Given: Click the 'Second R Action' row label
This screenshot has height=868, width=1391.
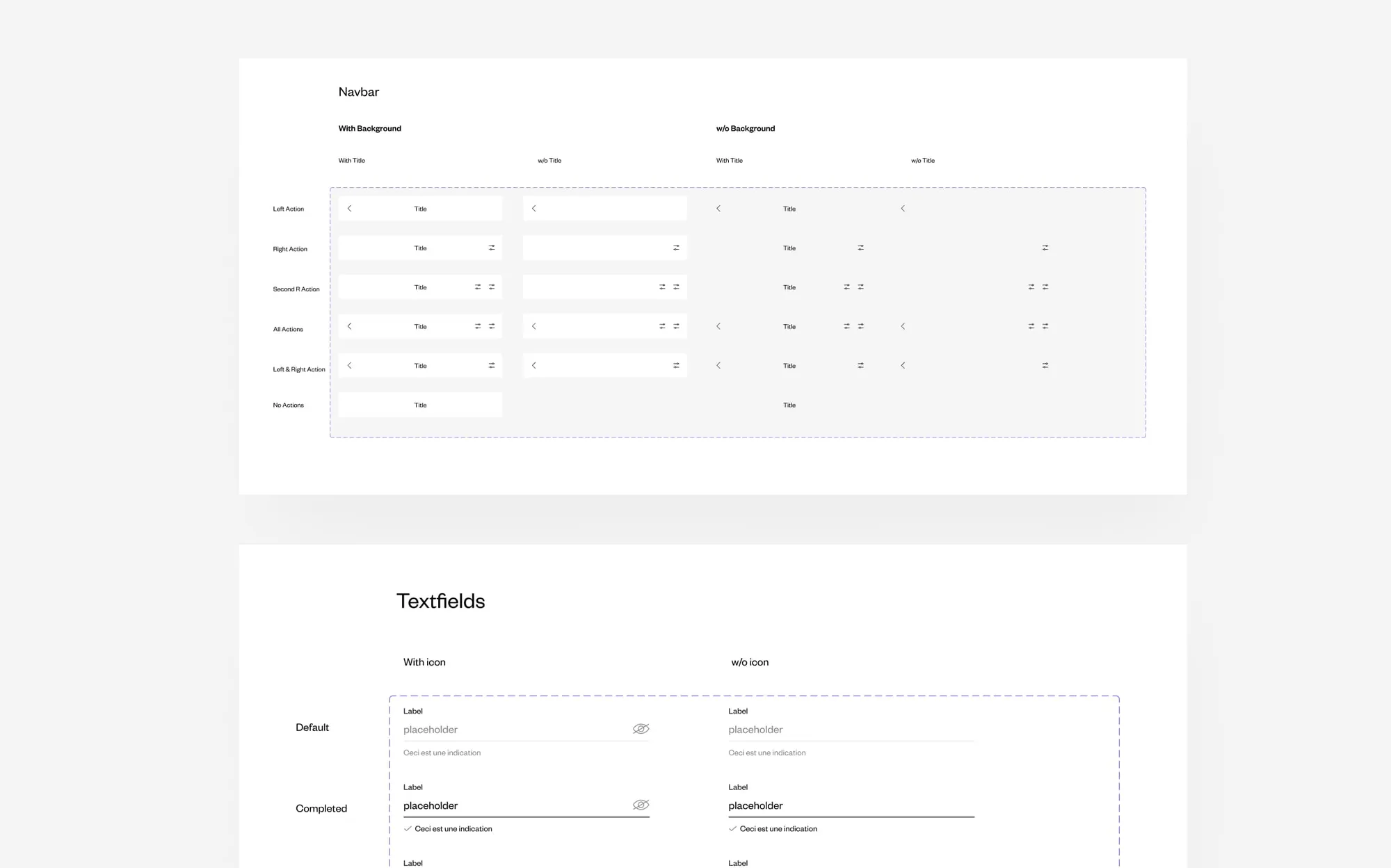Looking at the screenshot, I should tap(296, 289).
